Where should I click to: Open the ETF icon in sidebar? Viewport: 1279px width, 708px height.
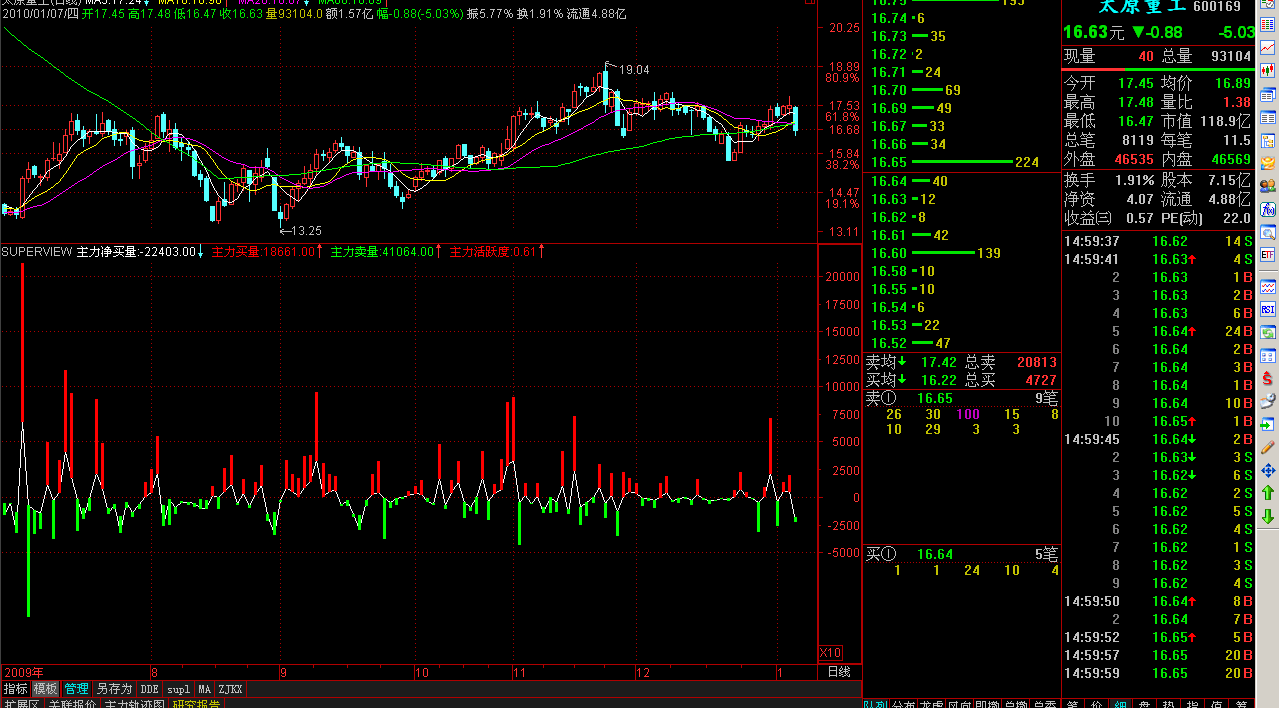(x=1268, y=255)
